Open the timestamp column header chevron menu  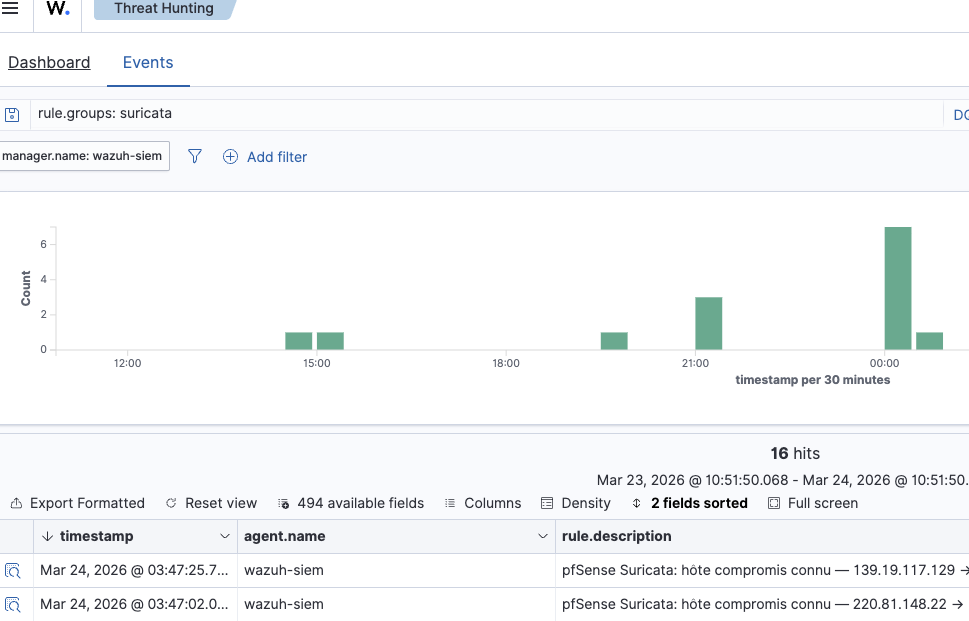pos(225,536)
